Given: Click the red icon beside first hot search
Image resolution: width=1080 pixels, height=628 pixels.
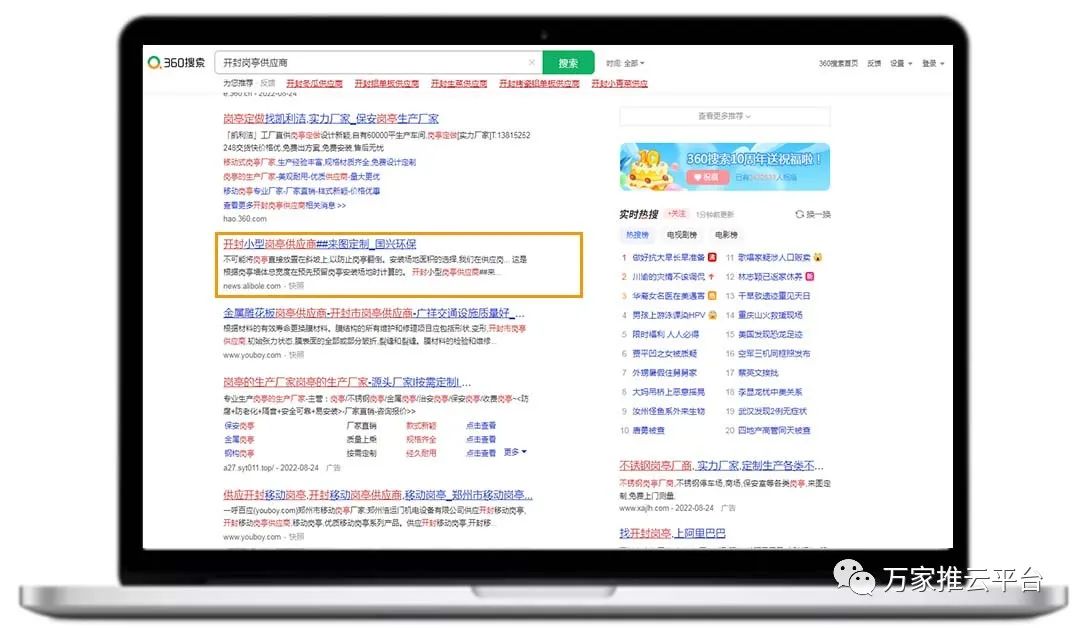Looking at the screenshot, I should [712, 257].
